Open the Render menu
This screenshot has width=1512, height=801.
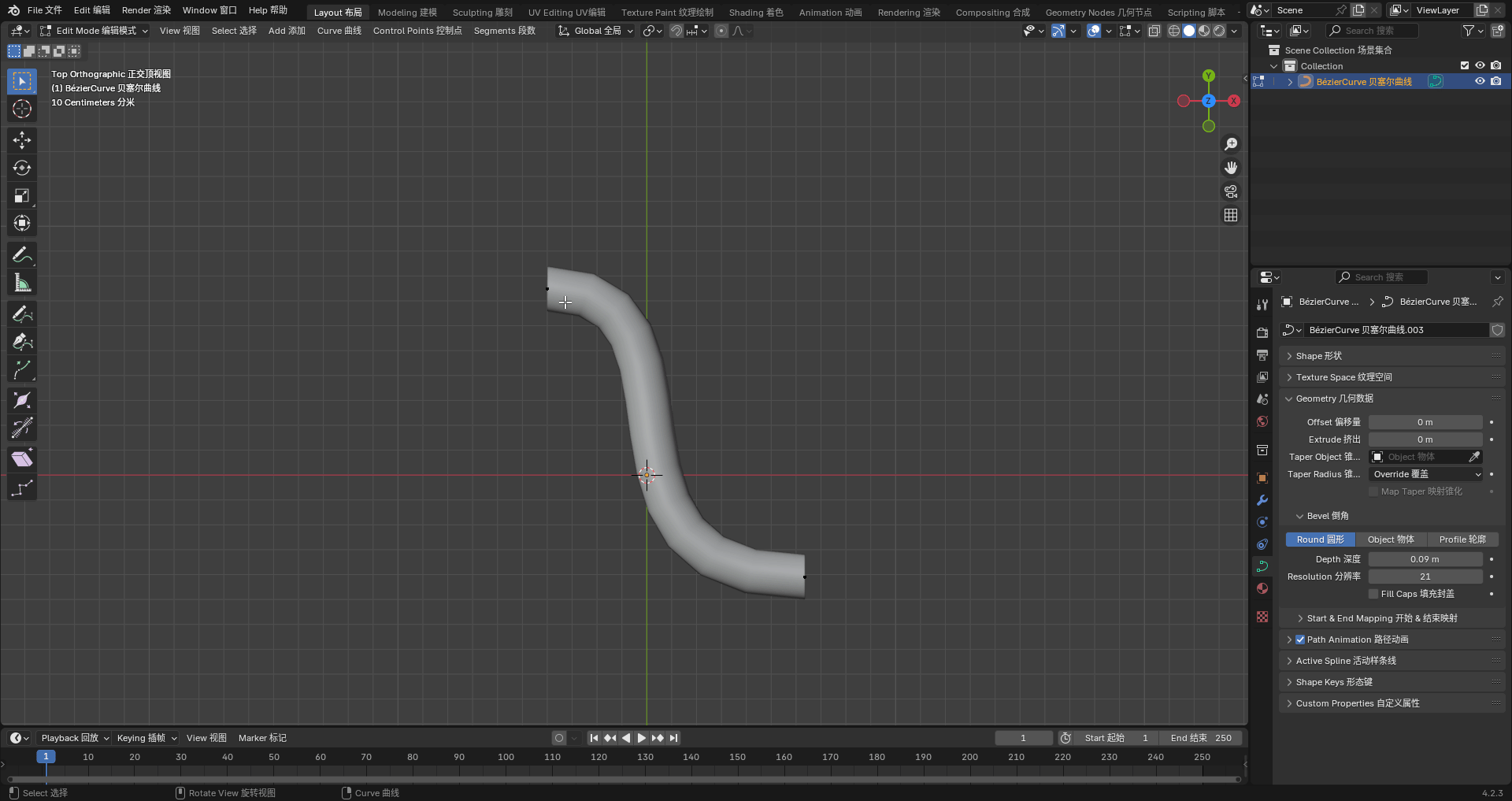146,10
